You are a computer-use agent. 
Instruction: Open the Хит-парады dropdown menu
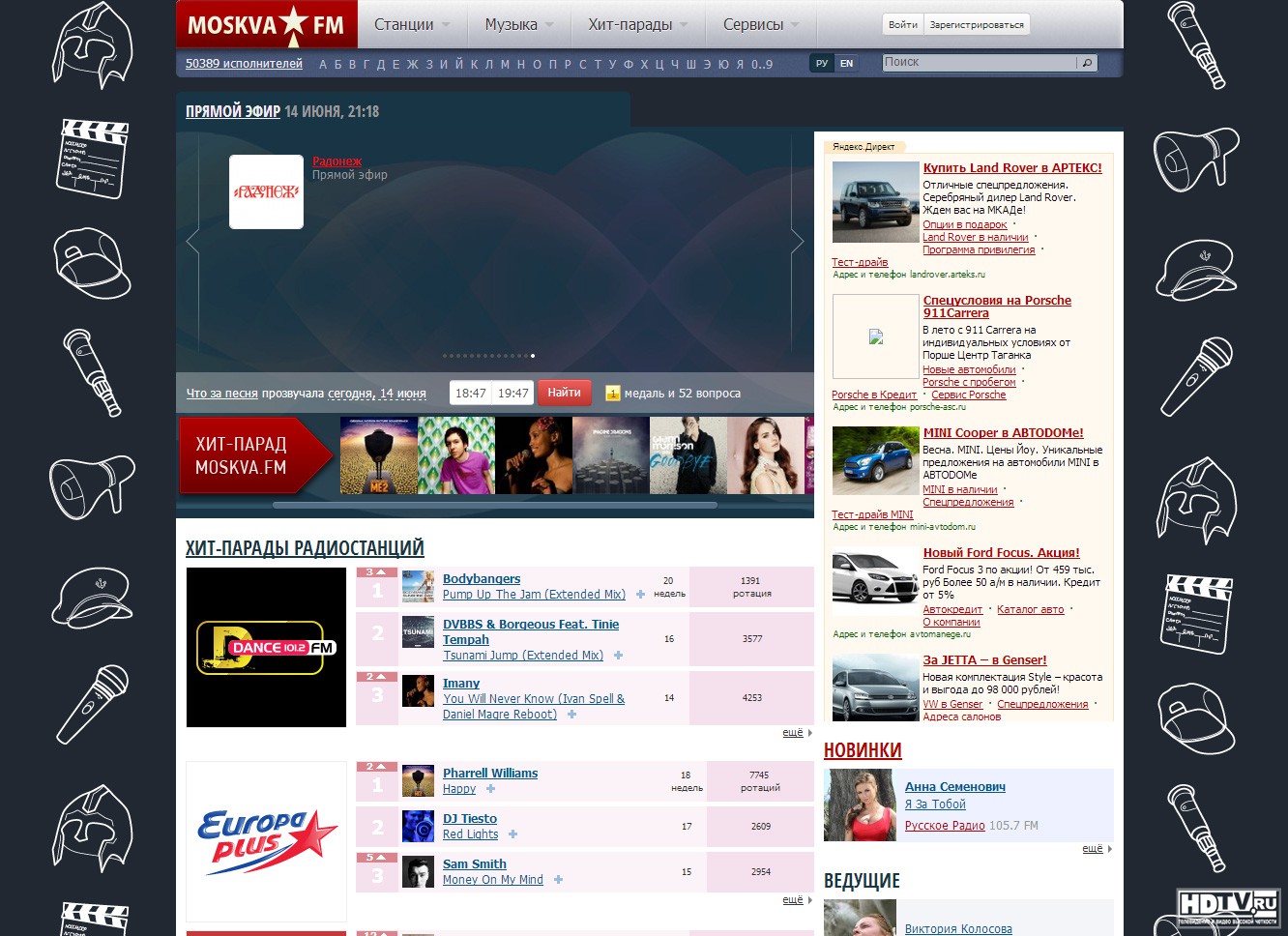(x=638, y=24)
